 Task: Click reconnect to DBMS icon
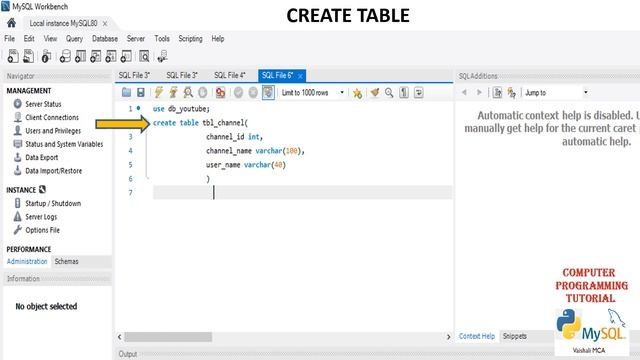tap(162, 56)
